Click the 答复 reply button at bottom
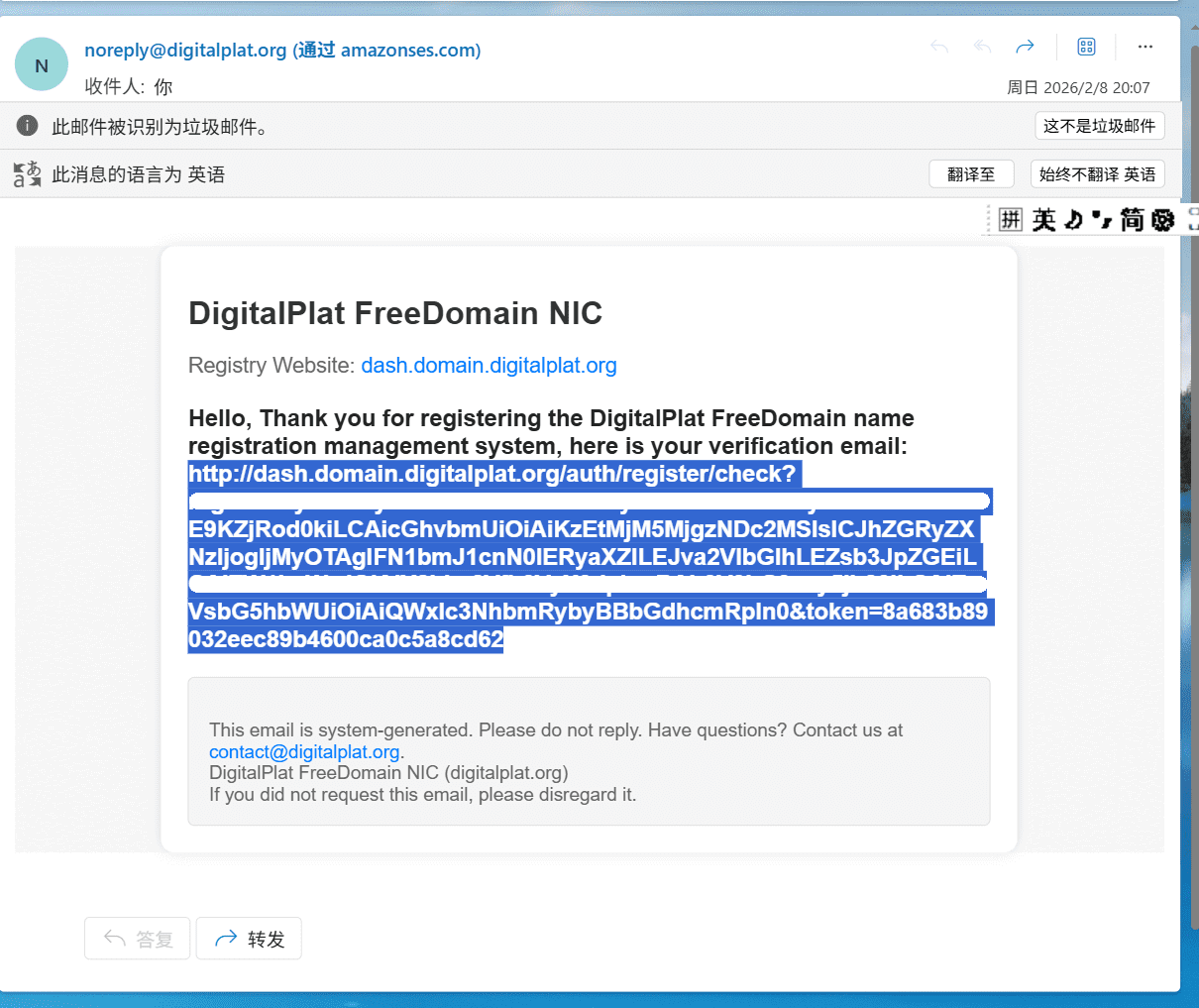The image size is (1199, 1008). click(138, 939)
